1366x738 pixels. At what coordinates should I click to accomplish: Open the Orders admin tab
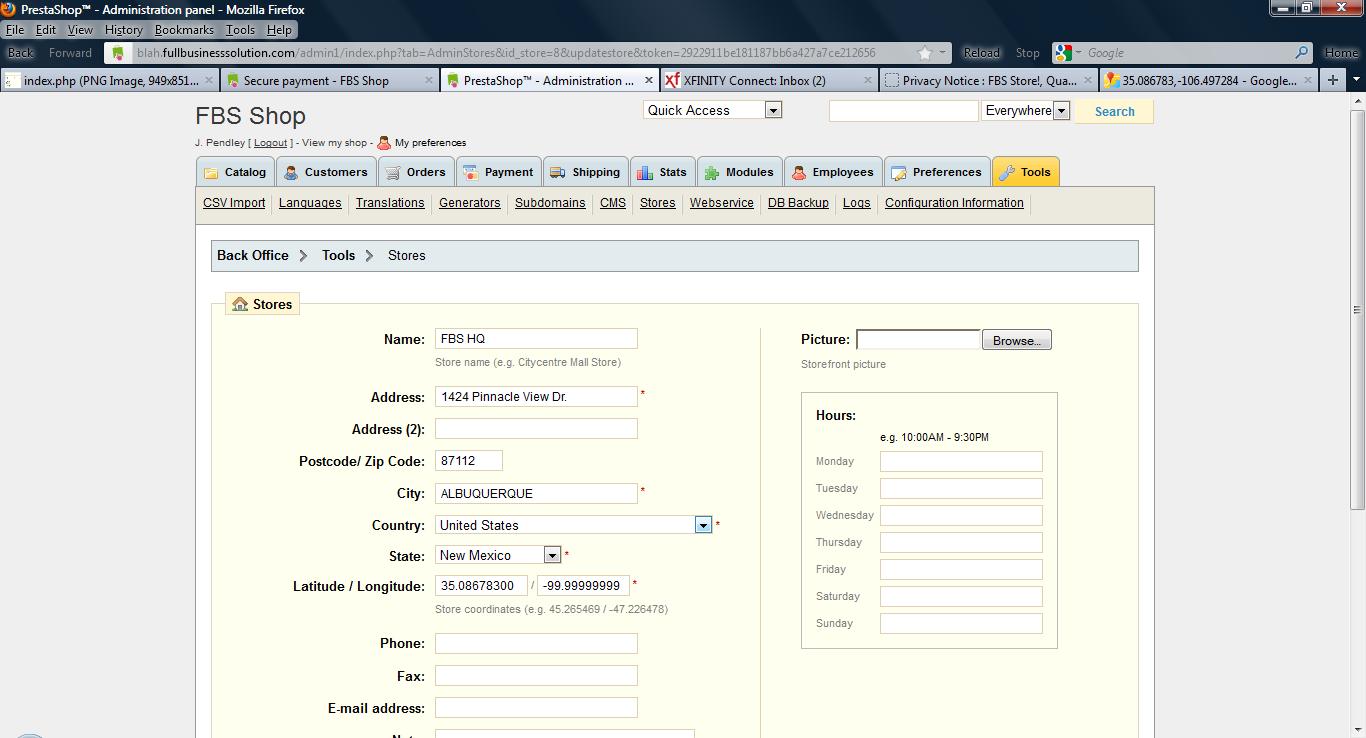tap(415, 172)
